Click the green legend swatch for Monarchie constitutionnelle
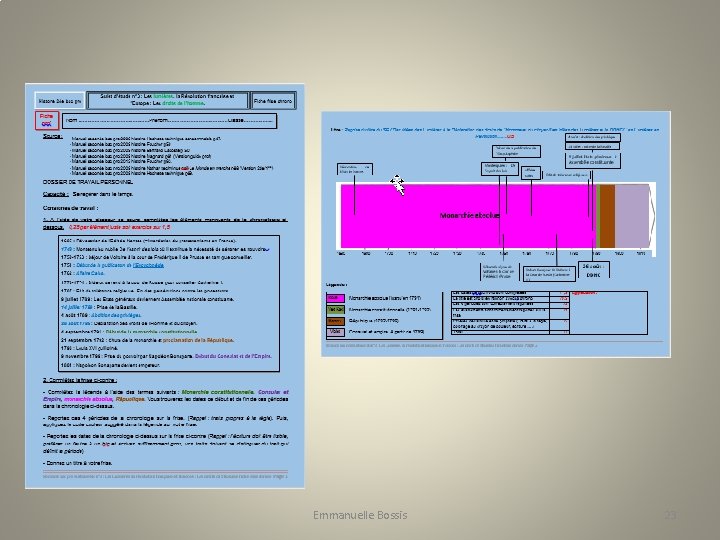This screenshot has width=720, height=540. (335, 309)
